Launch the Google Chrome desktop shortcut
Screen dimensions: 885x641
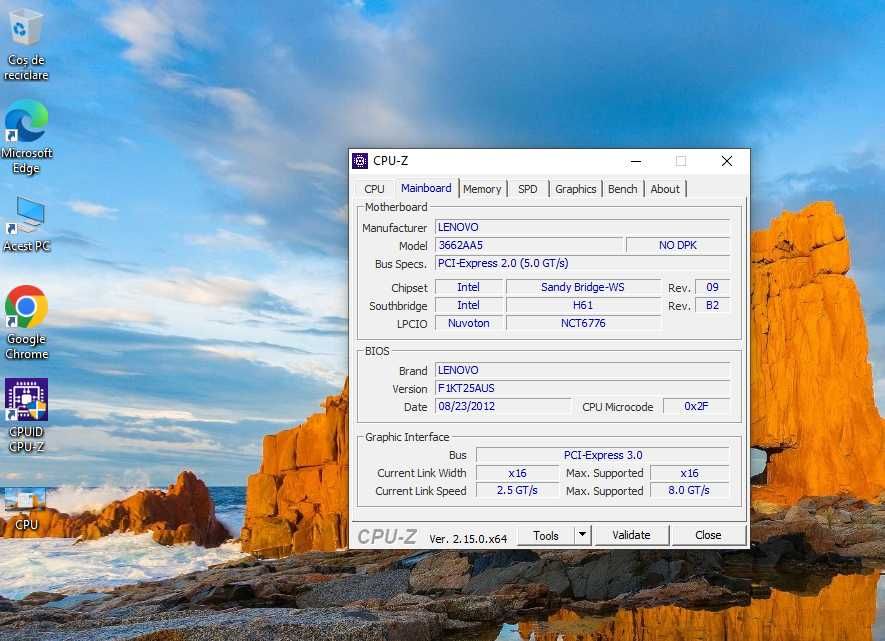[26, 323]
